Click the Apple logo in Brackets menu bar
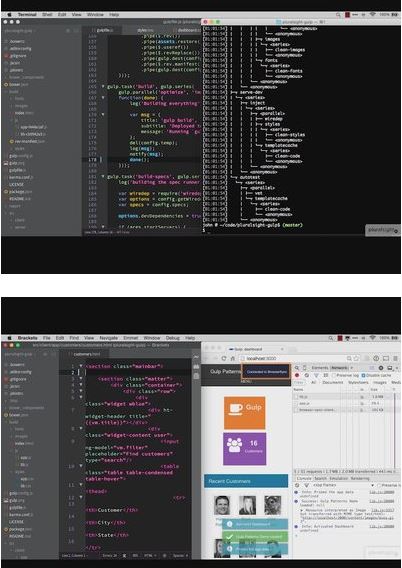Image resolution: width=402 pixels, height=568 pixels. pos(10,338)
